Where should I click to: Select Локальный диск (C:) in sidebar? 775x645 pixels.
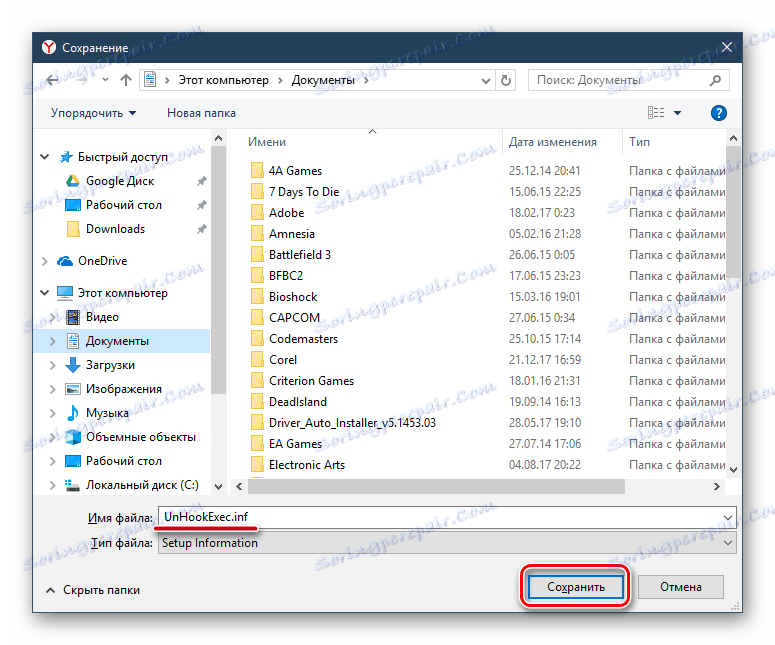142,485
